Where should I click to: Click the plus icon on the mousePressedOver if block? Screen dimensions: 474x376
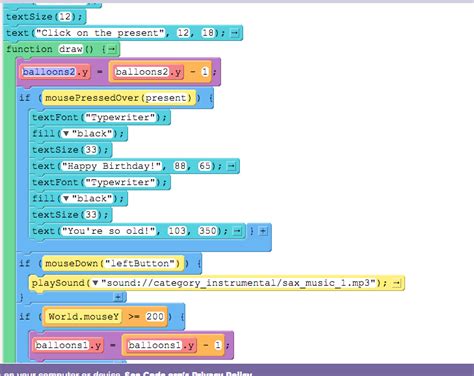point(263,231)
